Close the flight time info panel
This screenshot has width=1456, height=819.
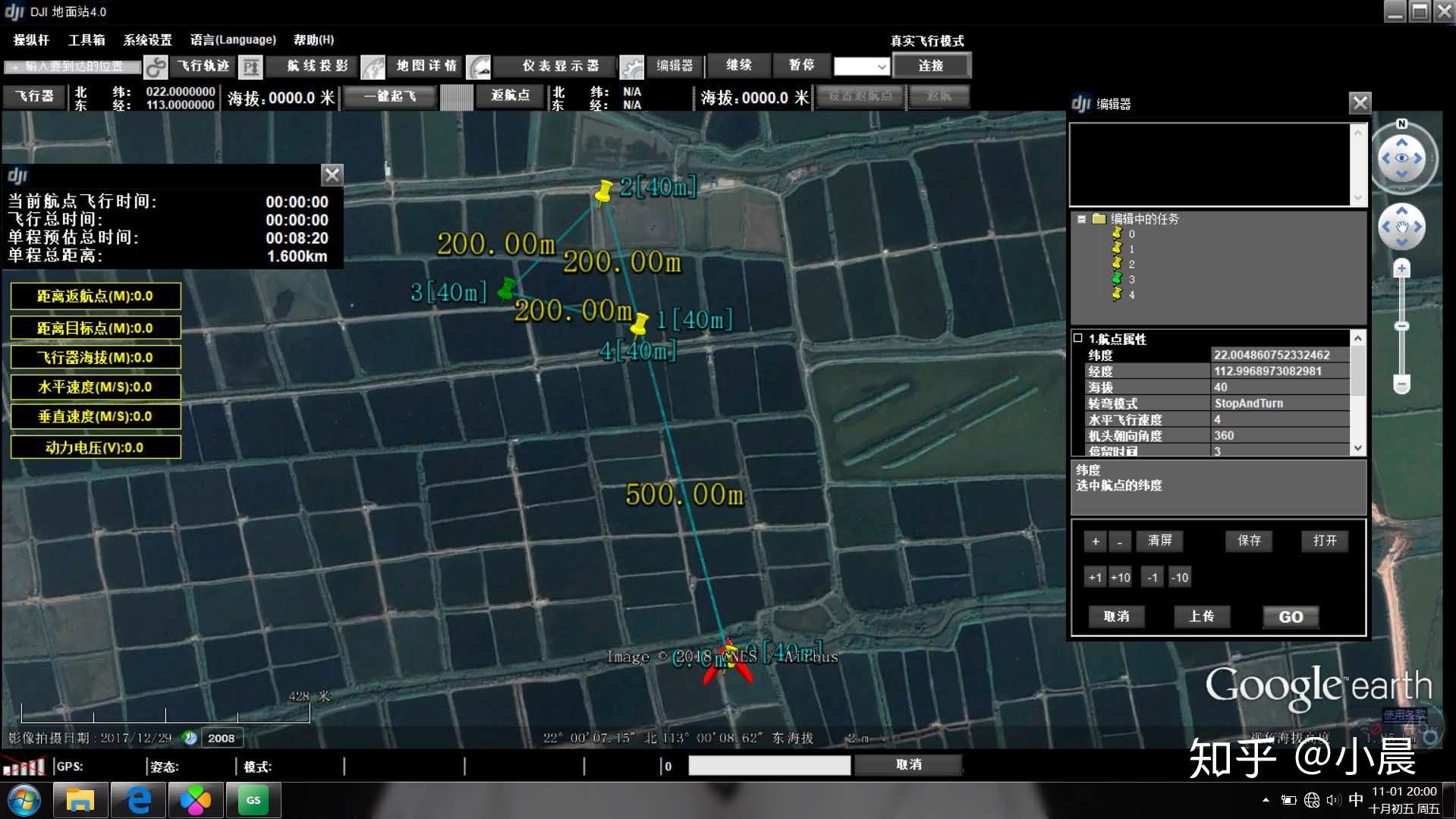point(332,175)
